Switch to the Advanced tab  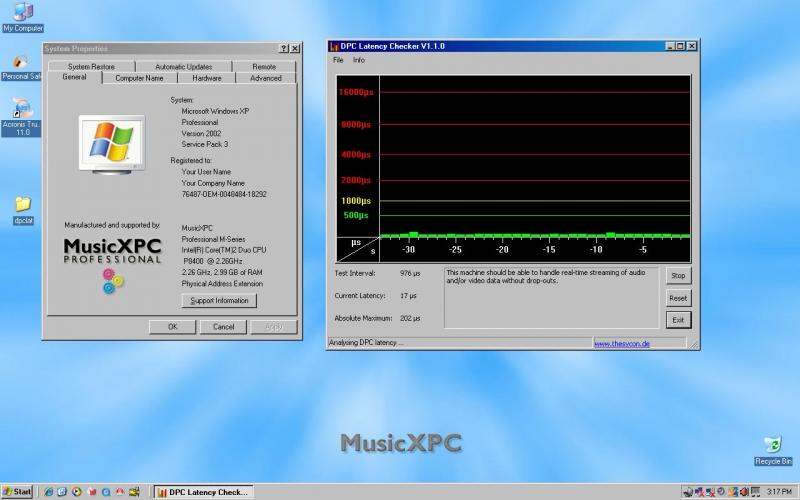point(266,78)
